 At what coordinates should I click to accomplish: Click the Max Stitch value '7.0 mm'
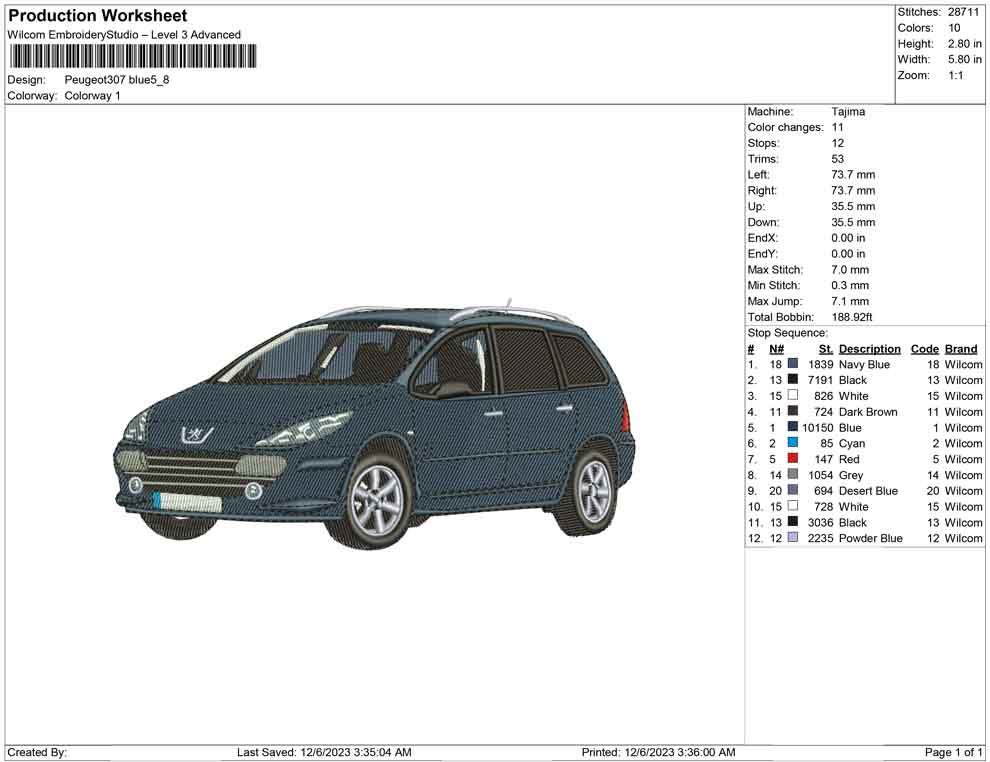pyautogui.click(x=850, y=270)
